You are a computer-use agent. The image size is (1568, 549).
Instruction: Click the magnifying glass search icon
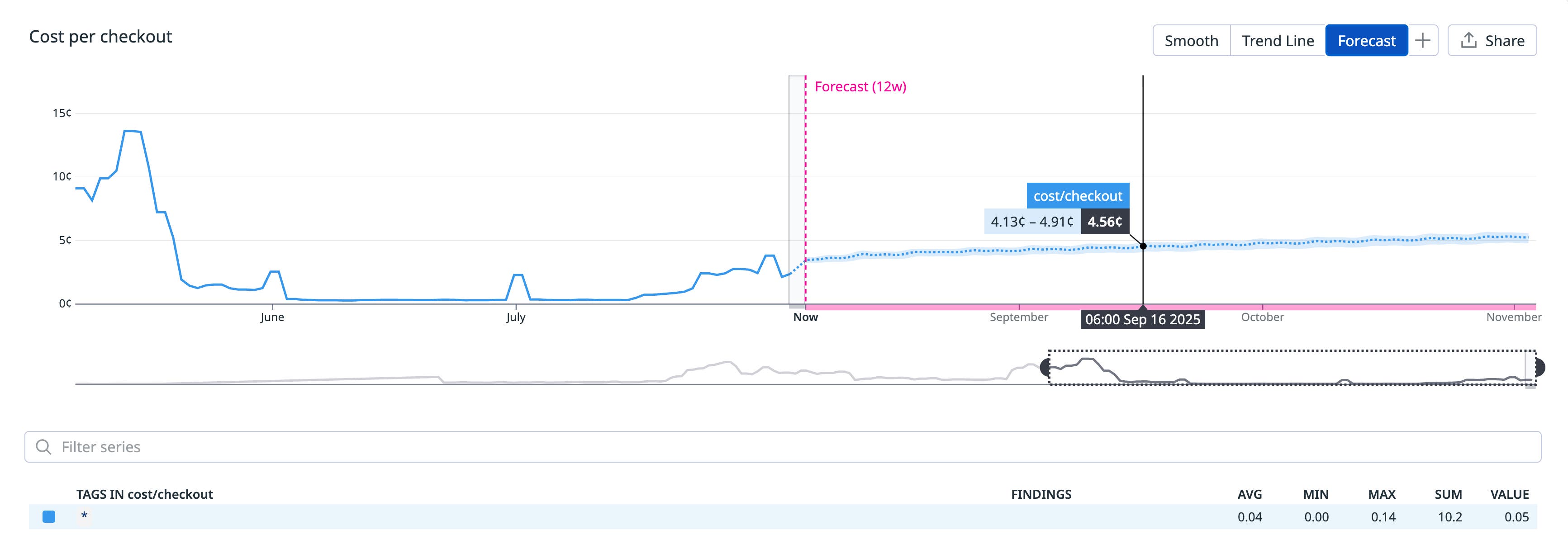pos(43,447)
